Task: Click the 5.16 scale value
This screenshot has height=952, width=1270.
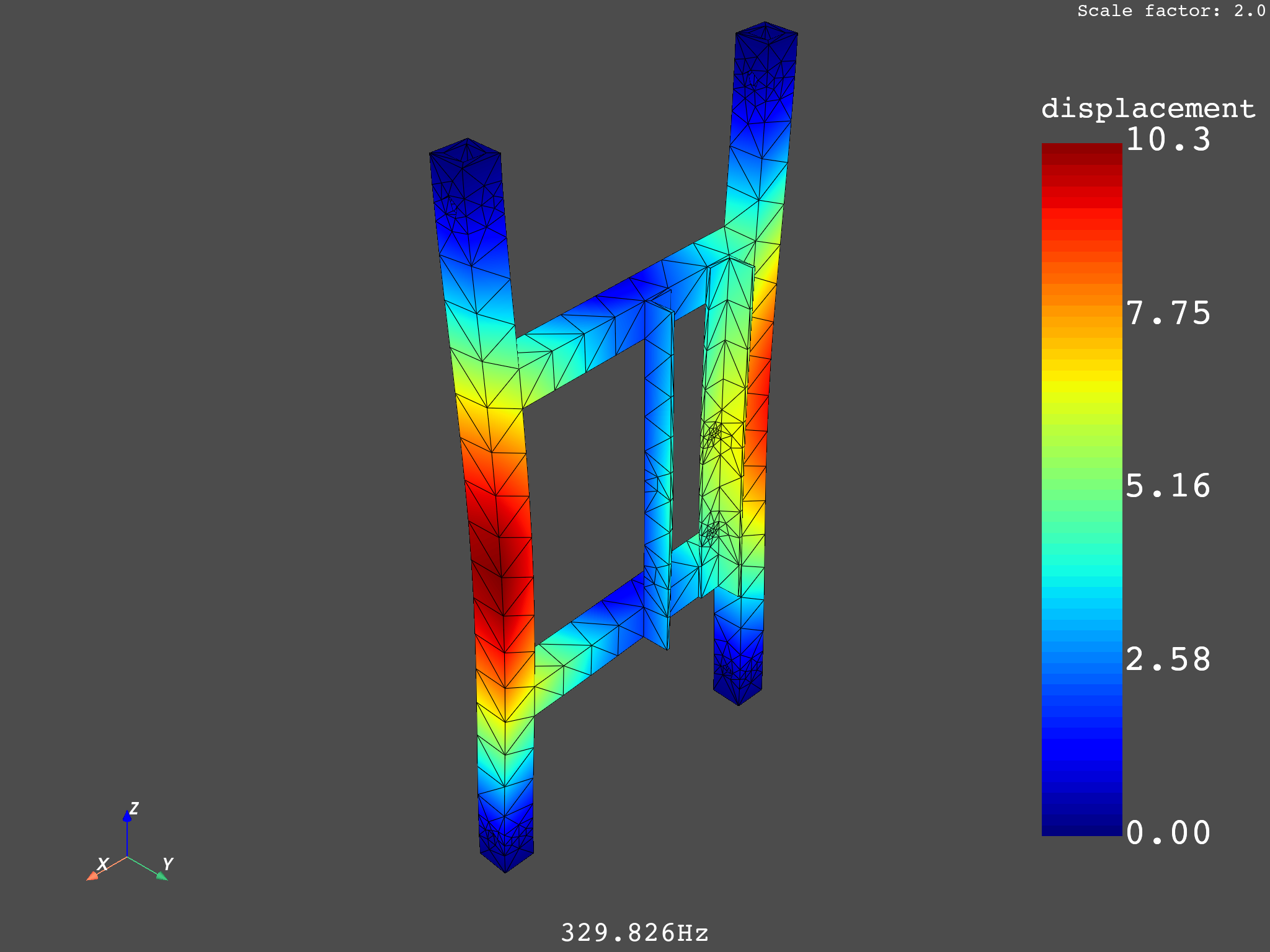Action: point(1168,485)
